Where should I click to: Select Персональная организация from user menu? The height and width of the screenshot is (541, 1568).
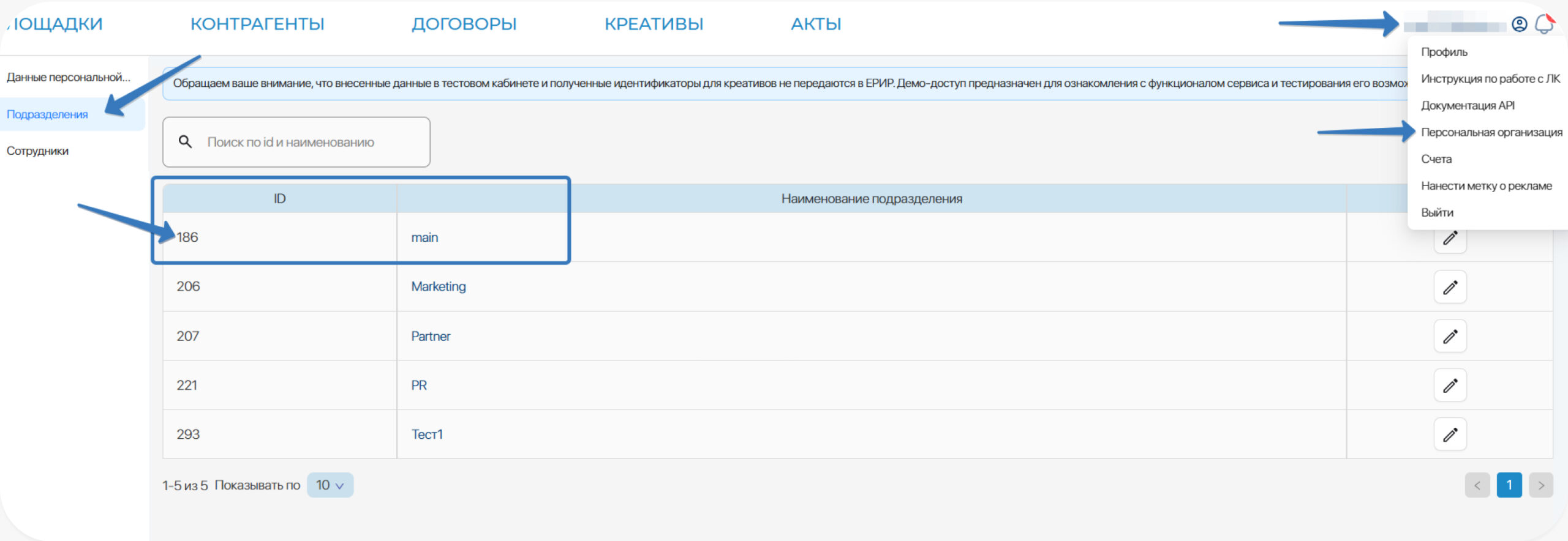(x=1491, y=132)
